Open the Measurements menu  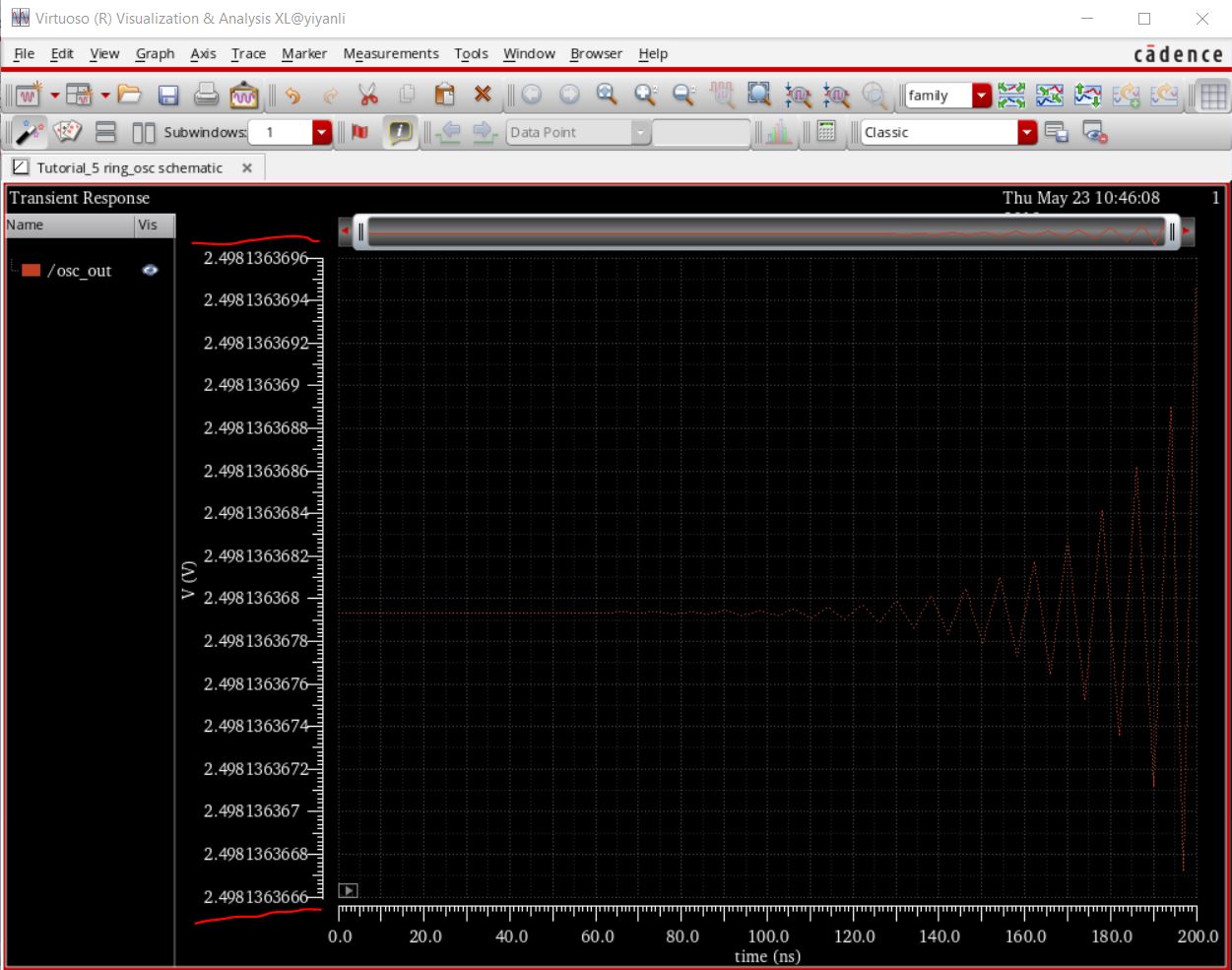point(390,53)
